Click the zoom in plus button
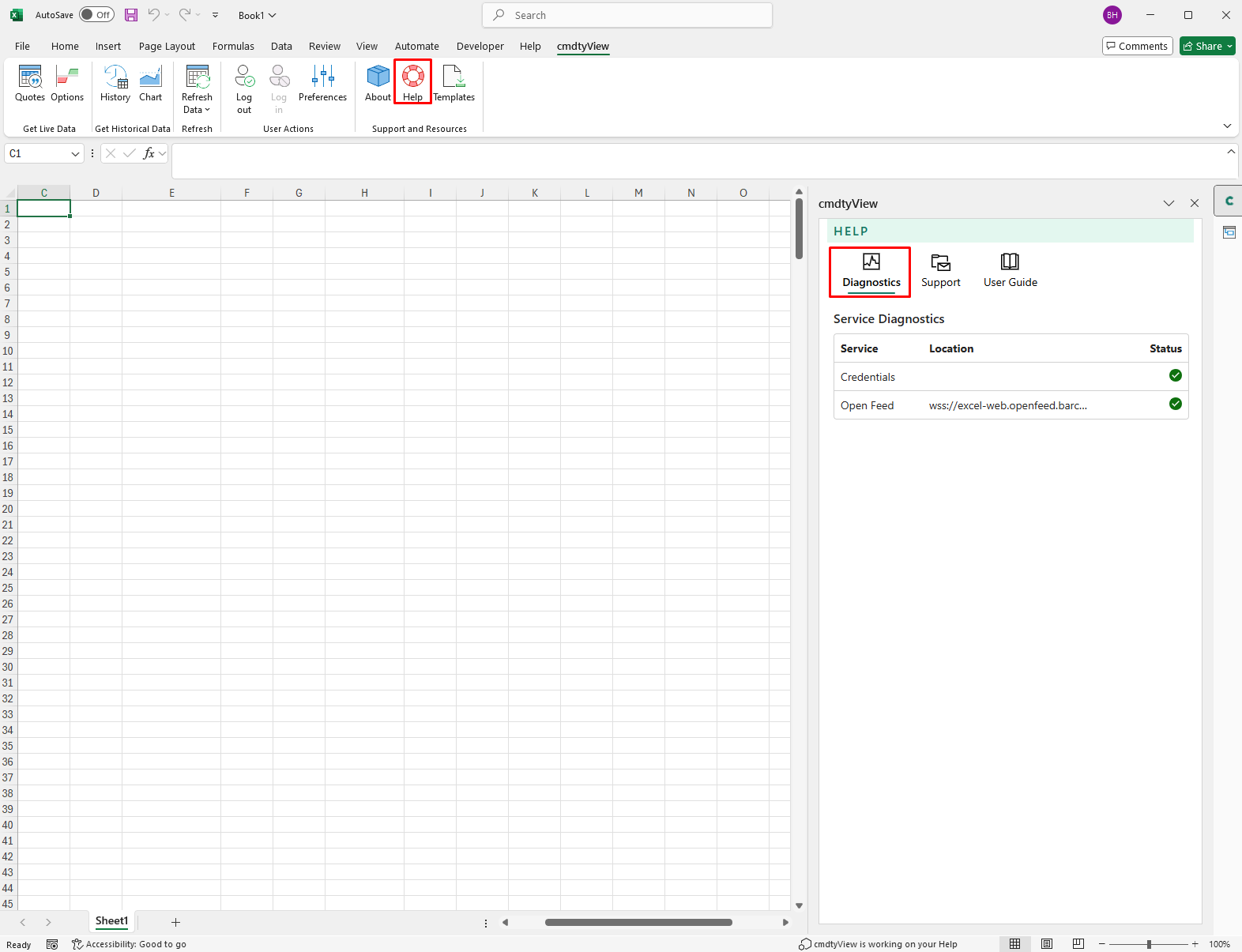The height and width of the screenshot is (952, 1242). [x=1195, y=944]
